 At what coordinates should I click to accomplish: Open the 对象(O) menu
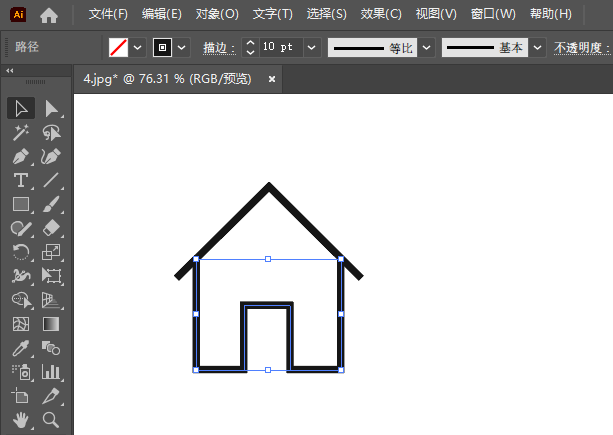coord(217,14)
